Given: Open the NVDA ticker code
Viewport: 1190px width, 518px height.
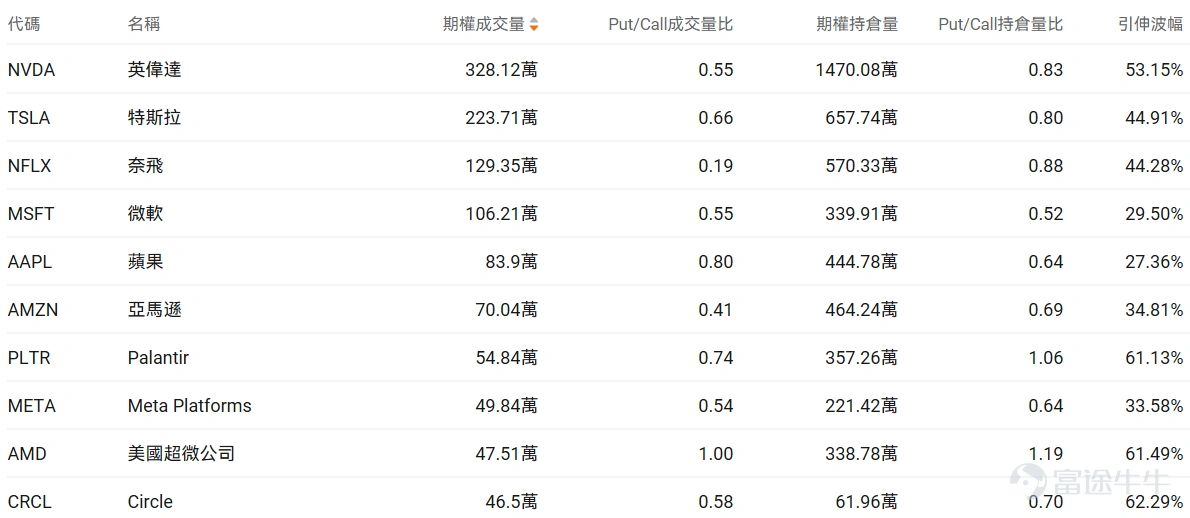Looking at the screenshot, I should (32, 70).
